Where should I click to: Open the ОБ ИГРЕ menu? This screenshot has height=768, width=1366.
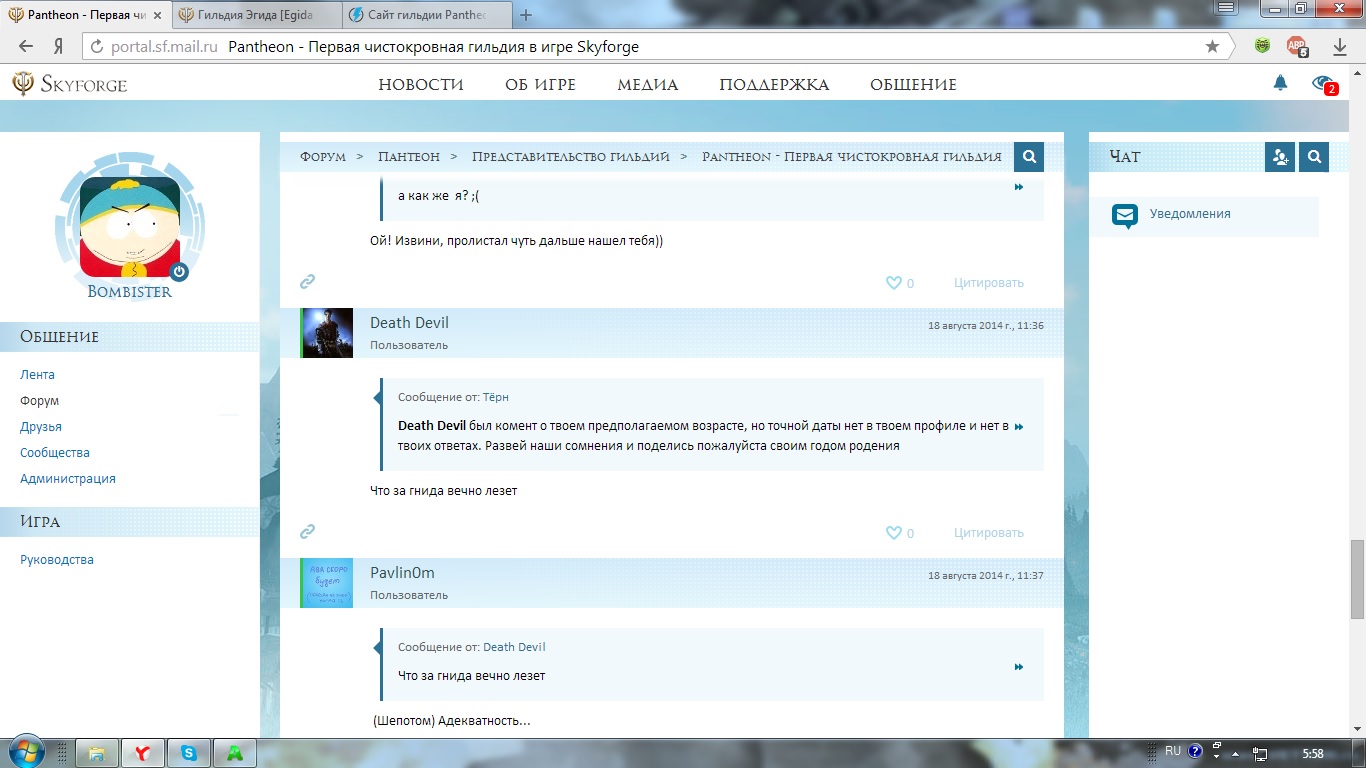[541, 85]
